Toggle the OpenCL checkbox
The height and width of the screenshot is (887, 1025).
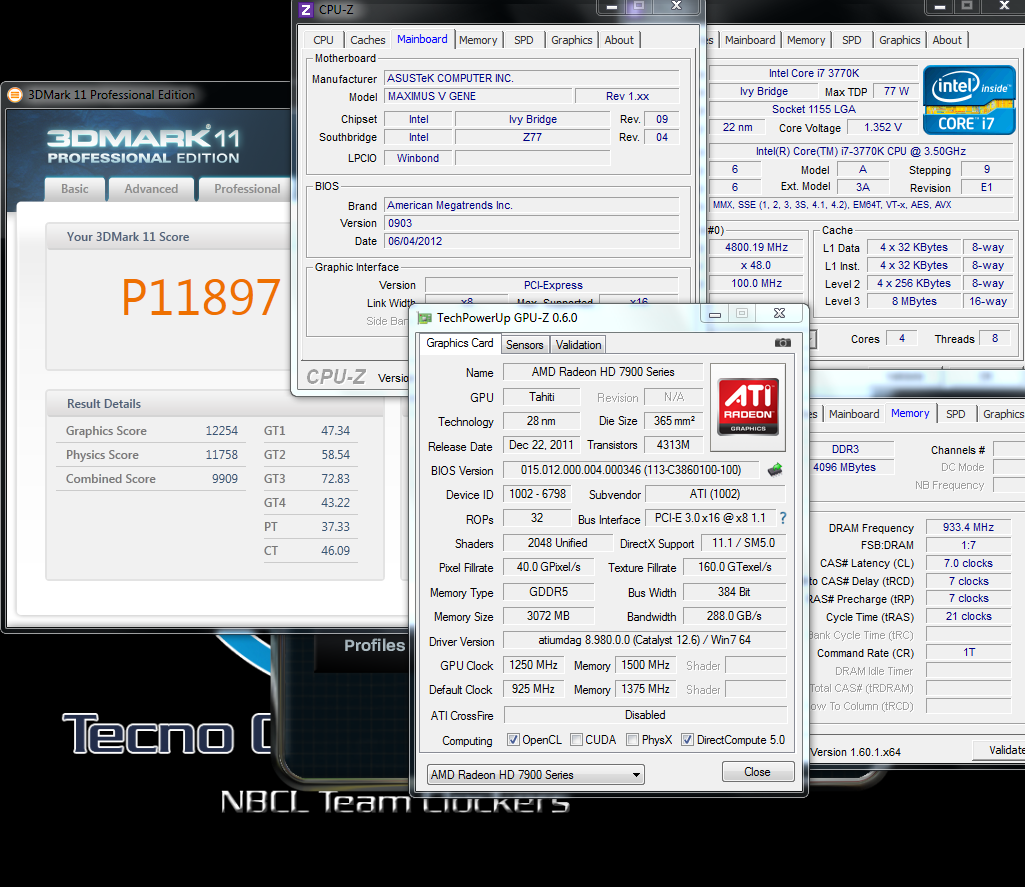point(513,739)
